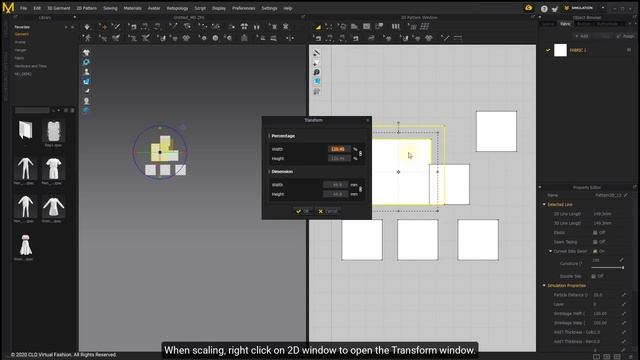Screen dimensions: 640x360
Task: Click the pop-out icon of Property Editor panel
Action: (x=634, y=187)
